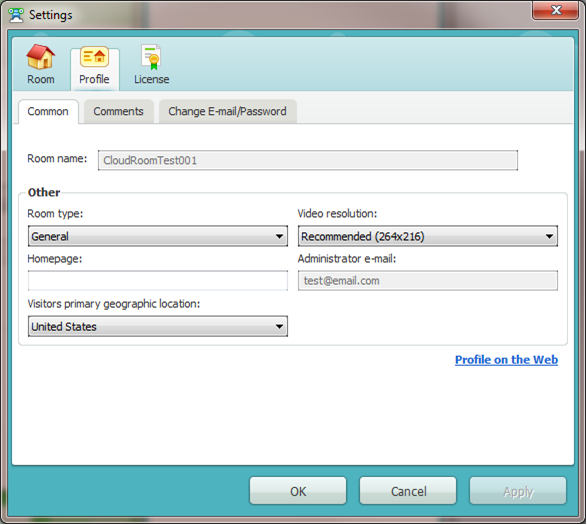This screenshot has width=587, height=525.
Task: Open the Profile on the Web link
Action: pos(506,360)
